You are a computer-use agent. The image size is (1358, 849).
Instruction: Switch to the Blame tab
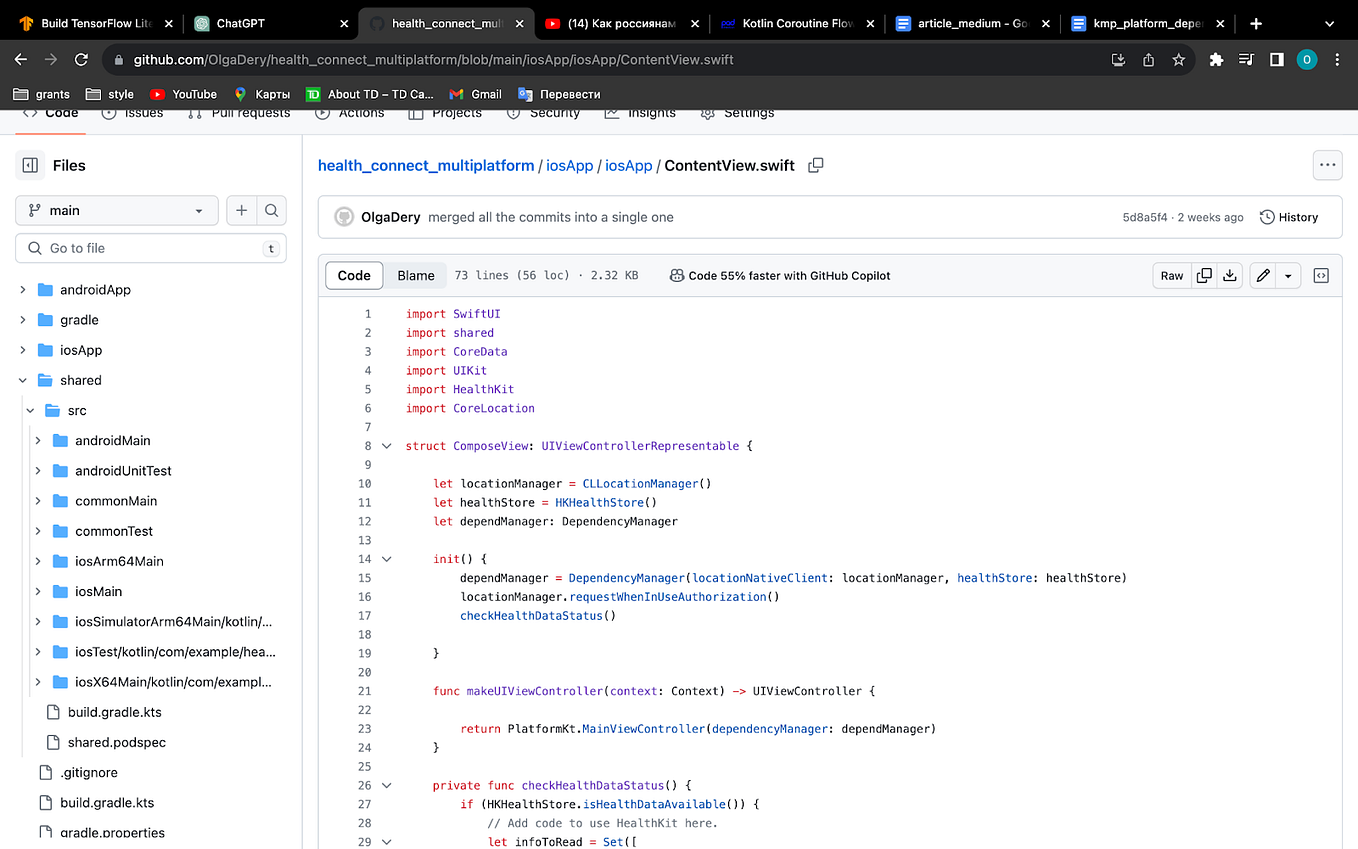point(416,275)
